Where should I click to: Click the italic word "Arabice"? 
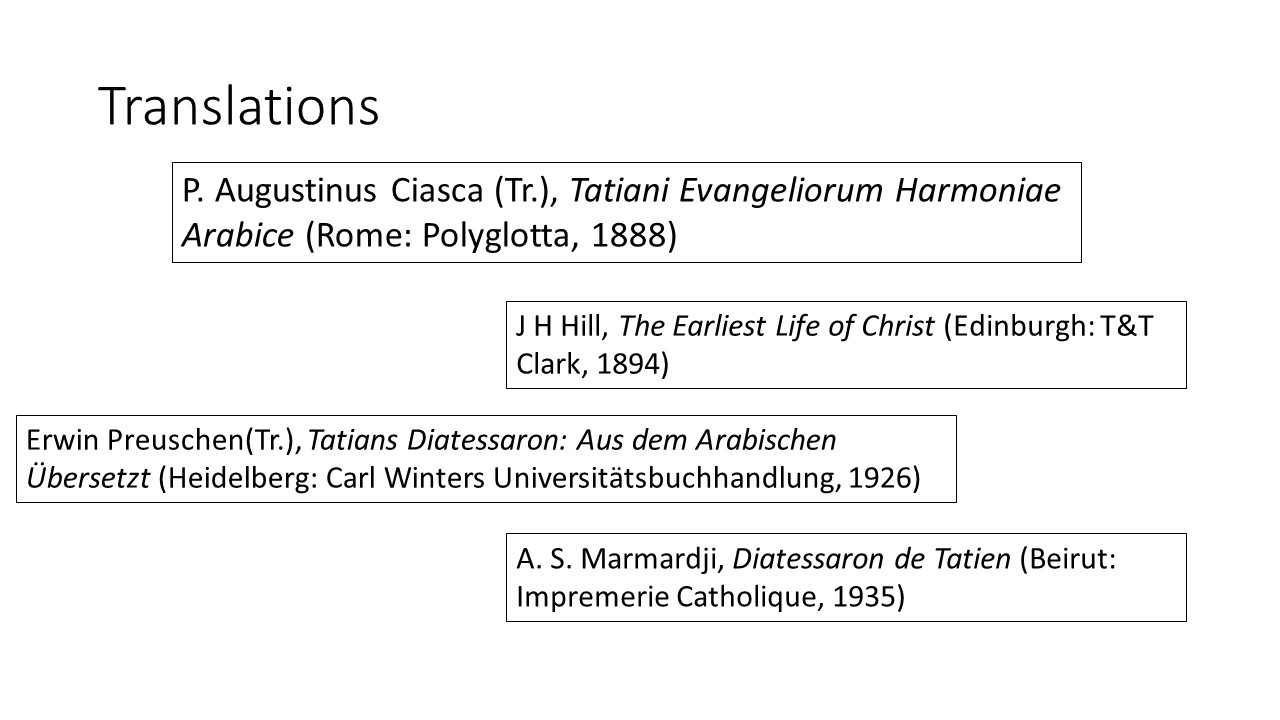click(239, 235)
